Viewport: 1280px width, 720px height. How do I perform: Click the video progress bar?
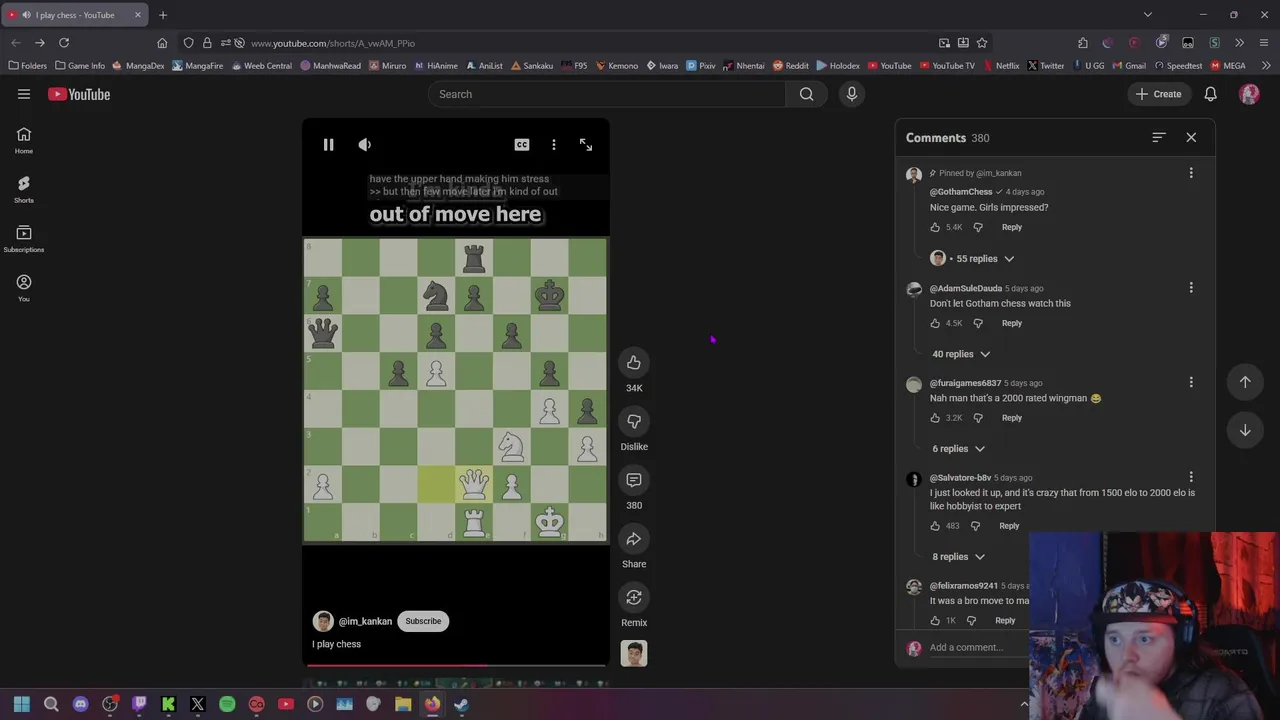[456, 665]
